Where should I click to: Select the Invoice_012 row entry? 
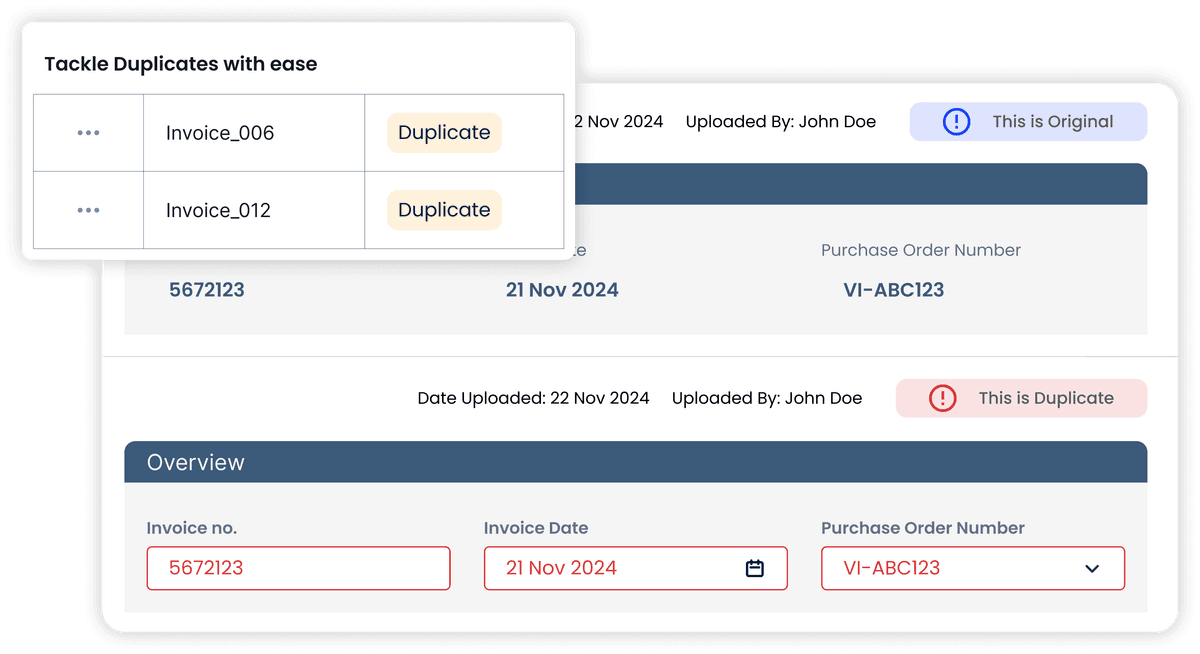tap(218, 210)
